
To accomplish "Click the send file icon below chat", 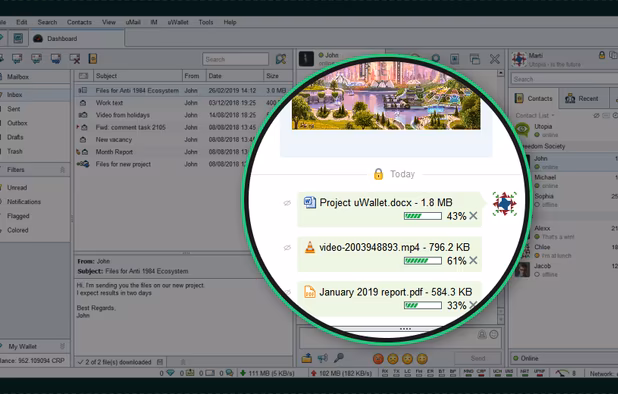I will 307,358.
